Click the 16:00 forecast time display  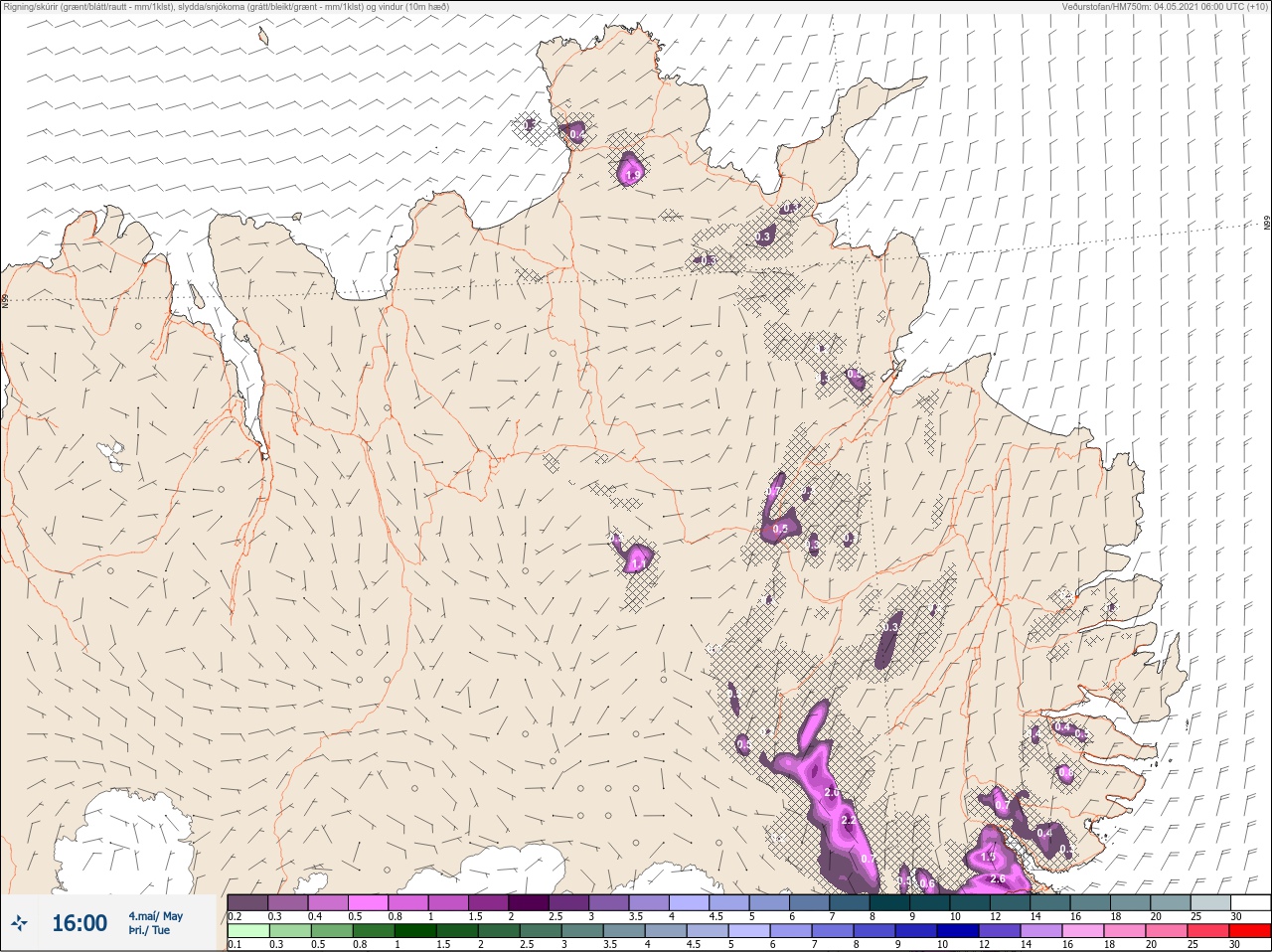tap(79, 923)
